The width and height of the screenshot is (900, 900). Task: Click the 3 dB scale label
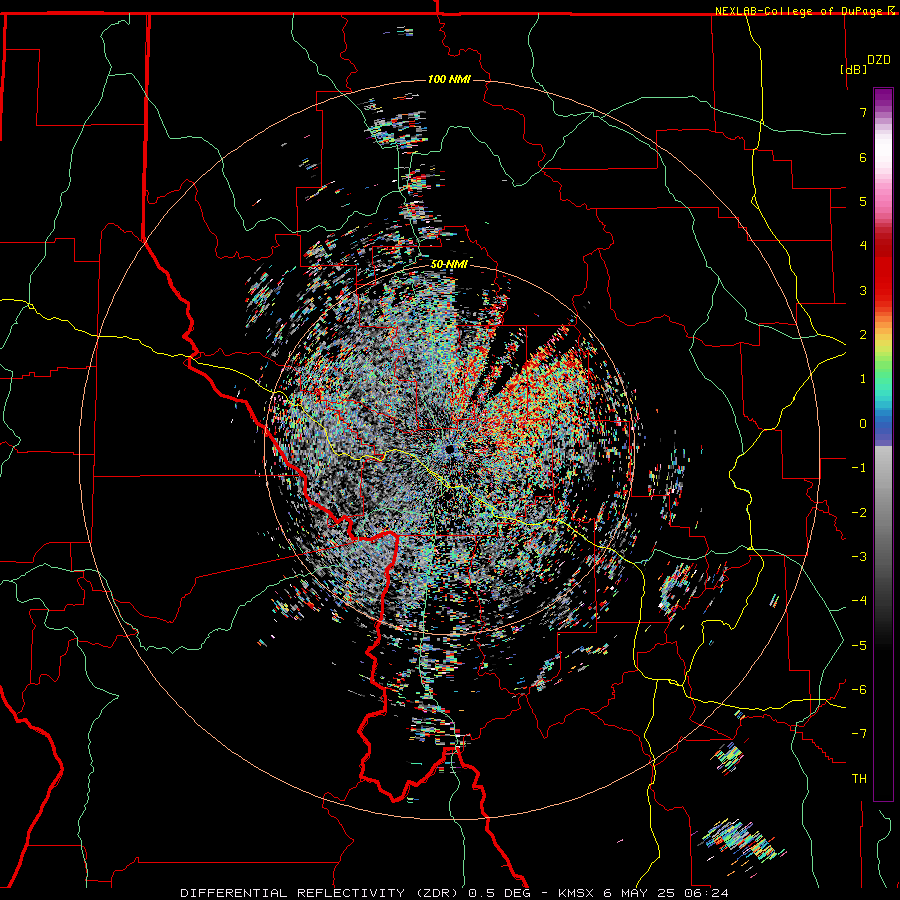tap(863, 290)
